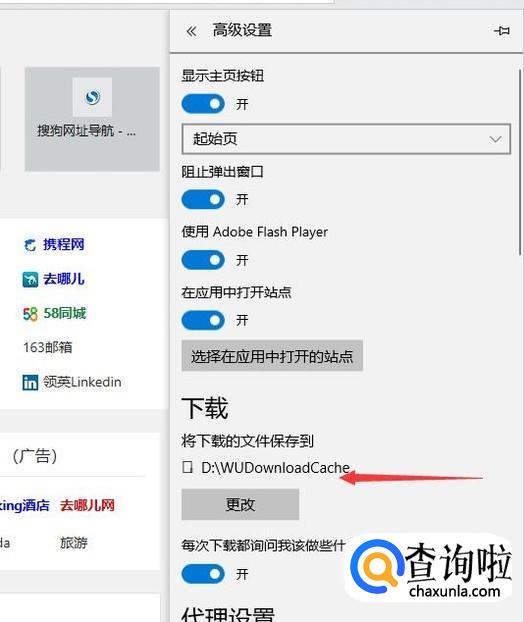This screenshot has width=524, height=622.
Task: Click the 更改 download location button
Action: (240, 504)
